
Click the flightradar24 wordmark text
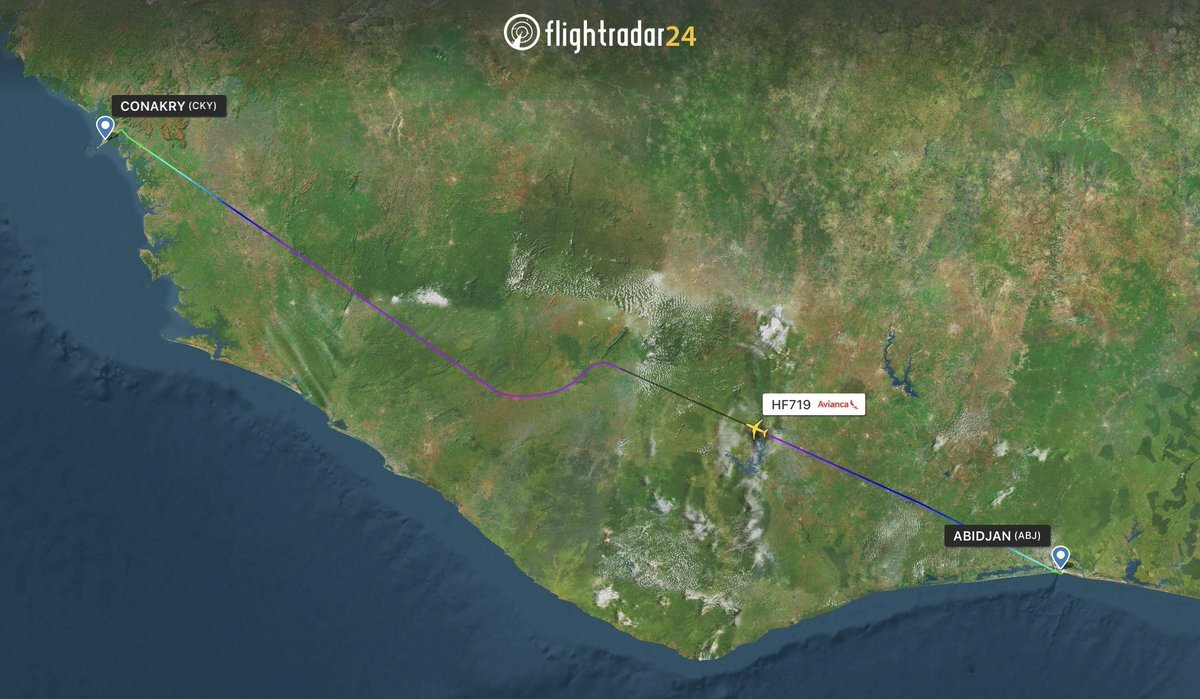coord(620,35)
